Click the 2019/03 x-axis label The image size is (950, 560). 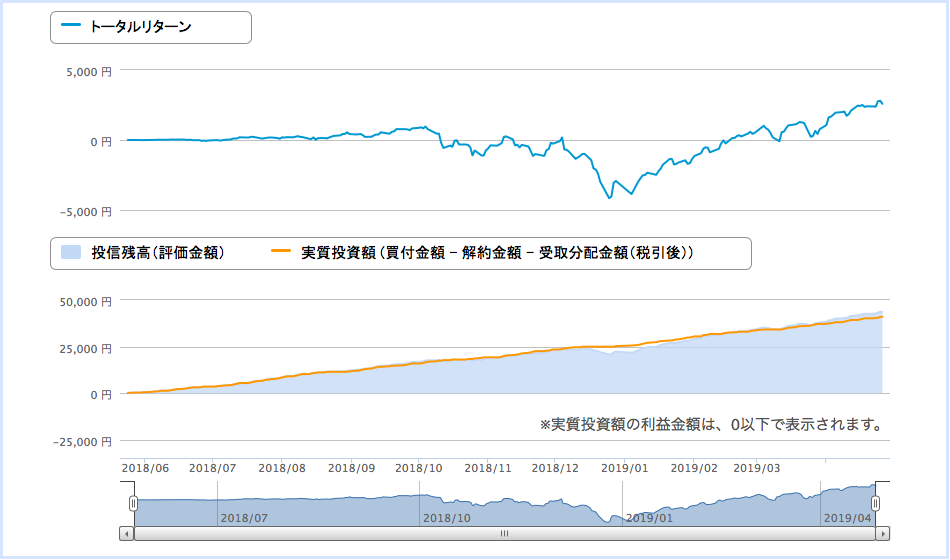click(x=757, y=468)
